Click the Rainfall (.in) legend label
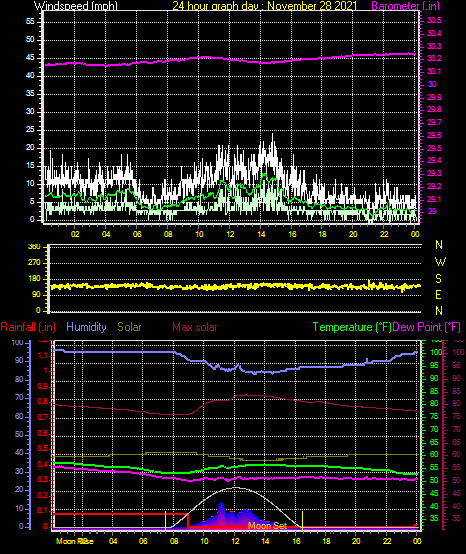 [28, 327]
